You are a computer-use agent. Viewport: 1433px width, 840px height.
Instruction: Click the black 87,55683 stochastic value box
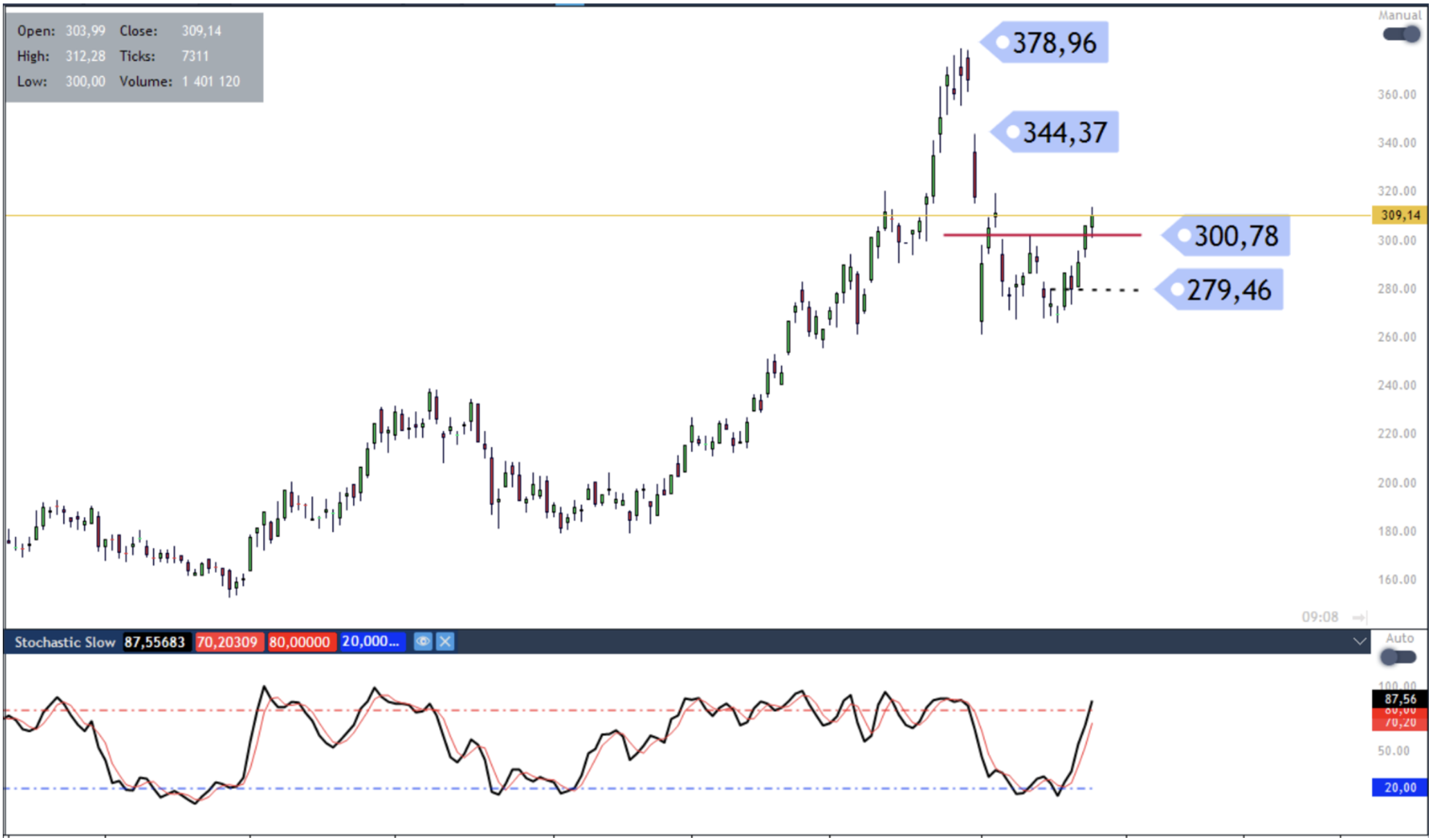click(155, 642)
